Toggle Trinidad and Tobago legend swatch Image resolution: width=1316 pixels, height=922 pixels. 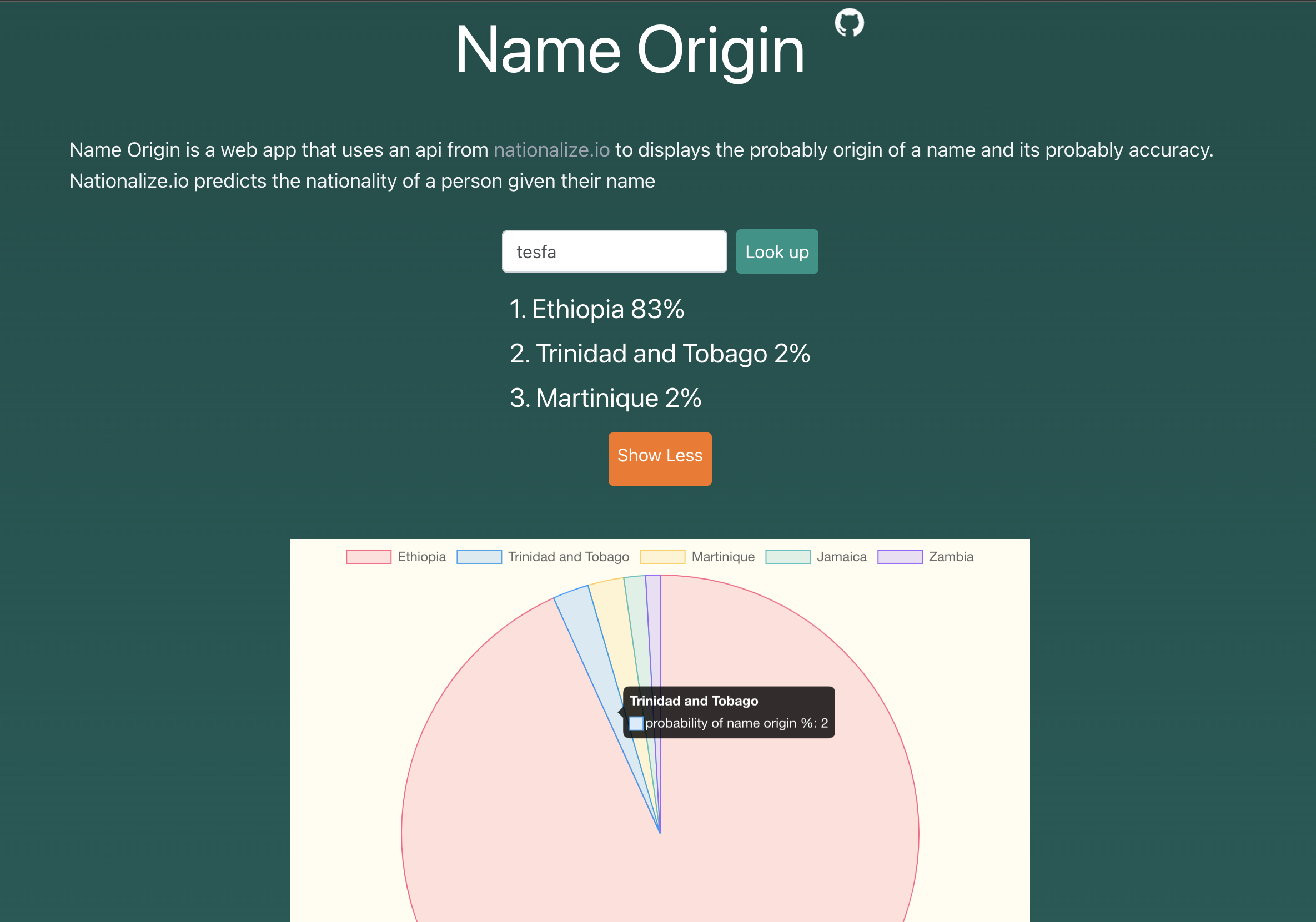pos(479,556)
